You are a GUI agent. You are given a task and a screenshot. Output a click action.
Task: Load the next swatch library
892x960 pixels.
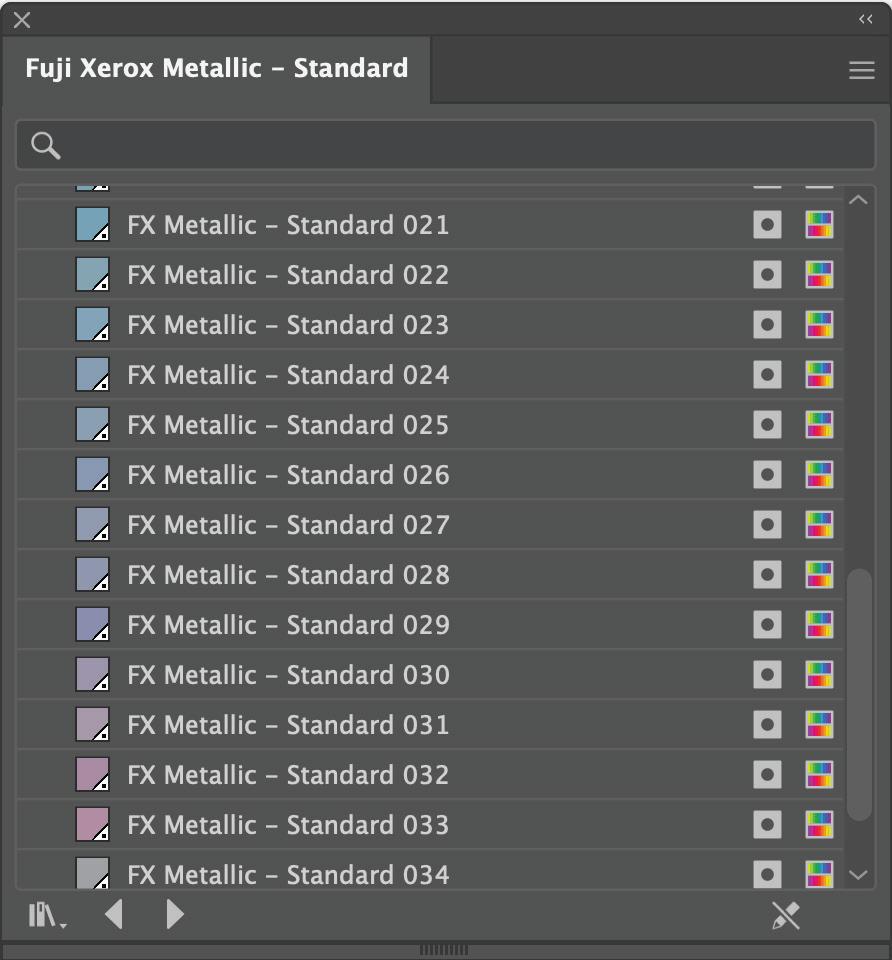point(175,914)
